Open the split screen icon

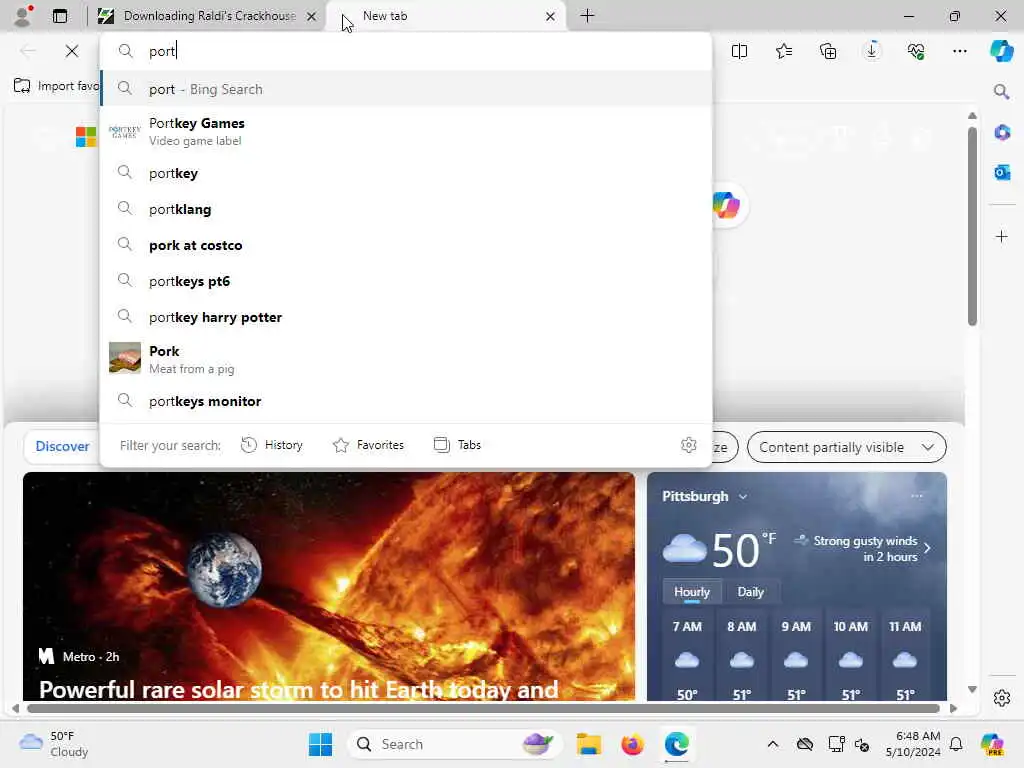(x=739, y=51)
